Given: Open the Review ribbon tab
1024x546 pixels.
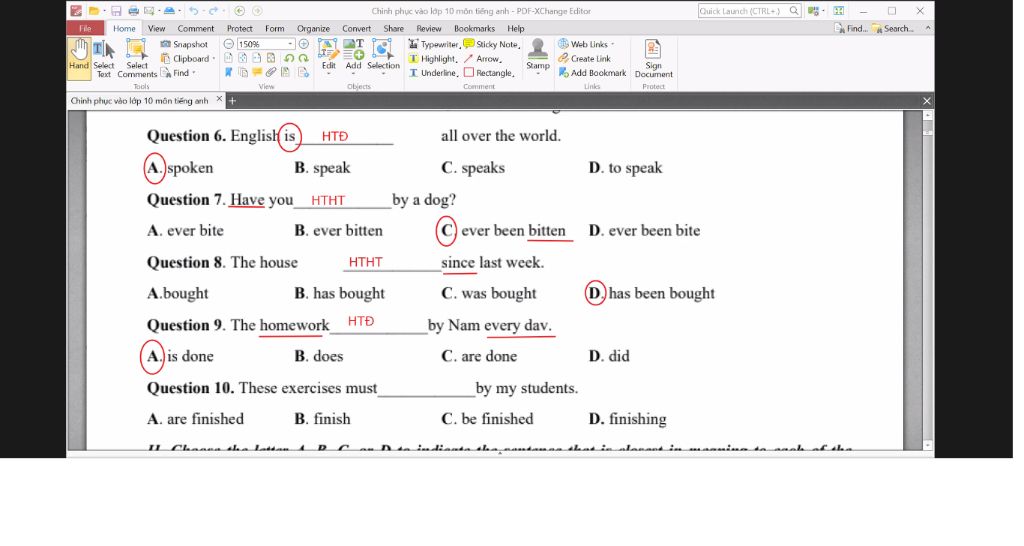Looking at the screenshot, I should click(428, 29).
